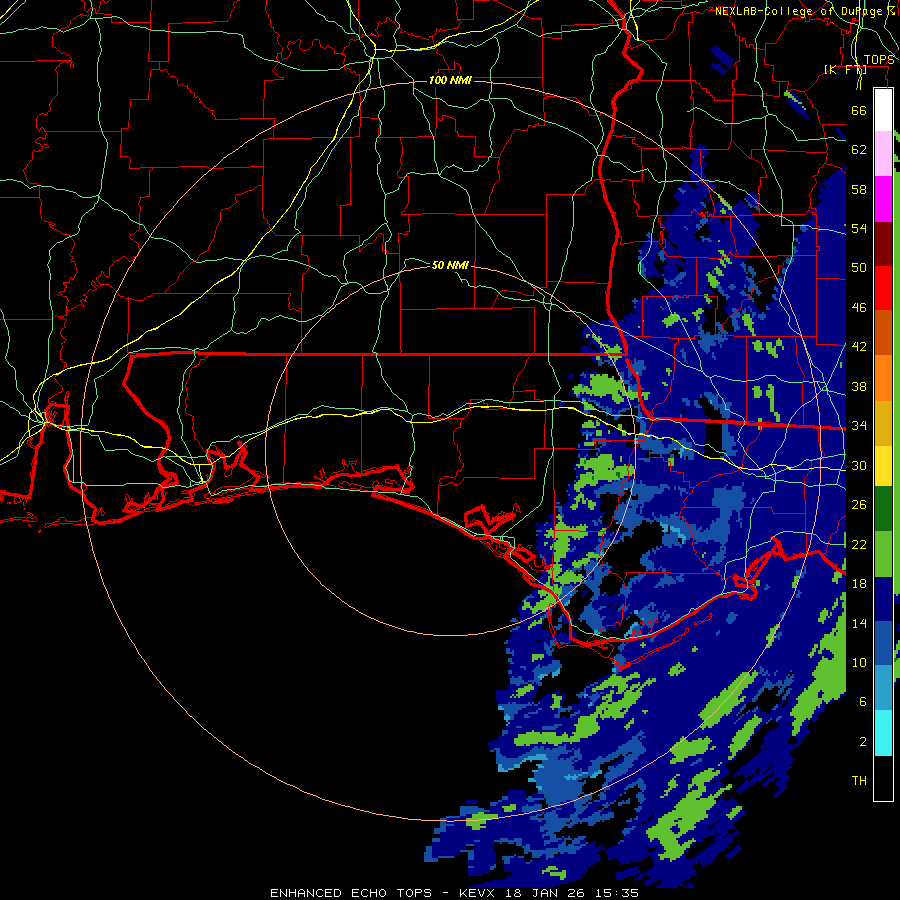This screenshot has height=900, width=900.
Task: Click the TOPS legend heading
Action: pos(879,60)
